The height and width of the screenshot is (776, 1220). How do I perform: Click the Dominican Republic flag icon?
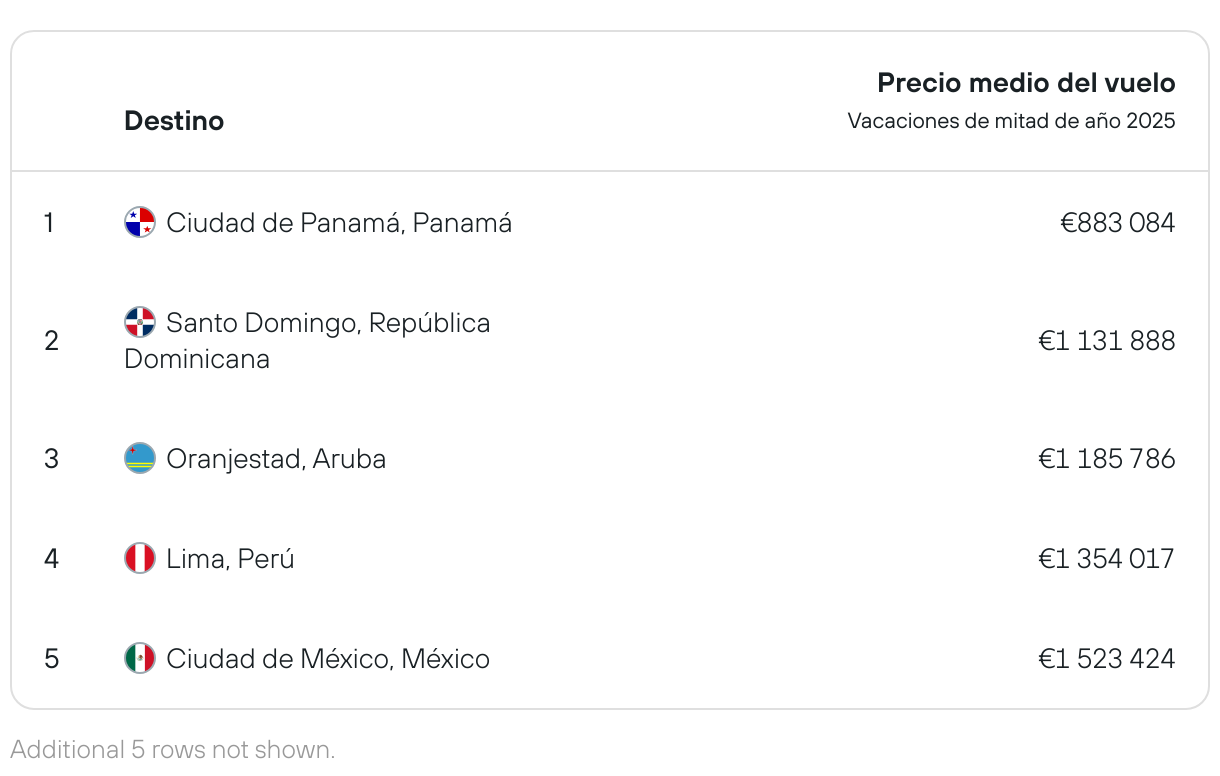(x=140, y=322)
